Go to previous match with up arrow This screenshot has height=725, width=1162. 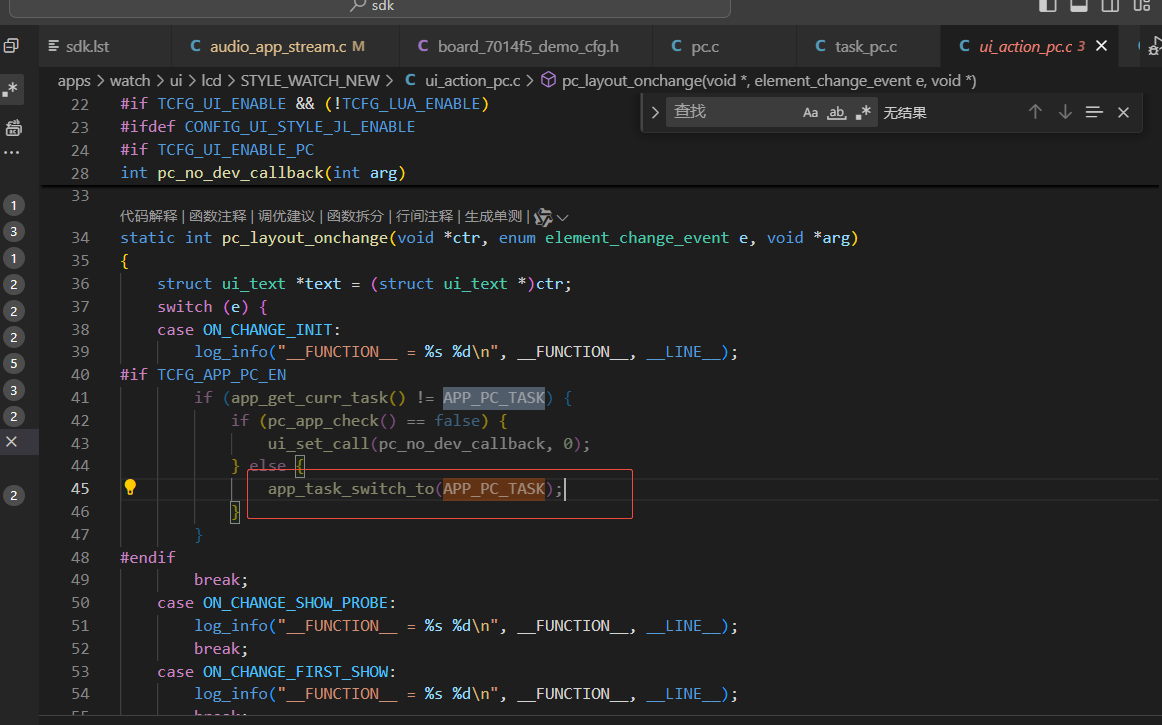click(x=1035, y=112)
